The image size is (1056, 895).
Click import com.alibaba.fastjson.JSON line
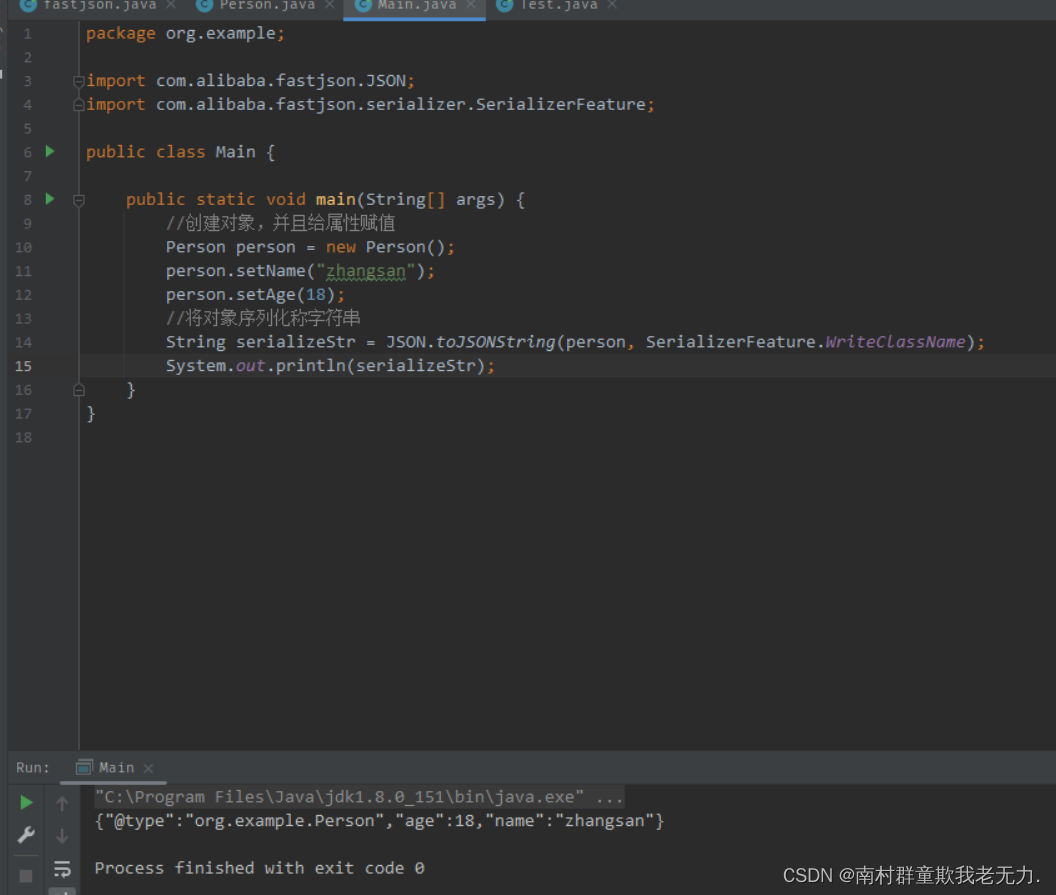[x=251, y=81]
